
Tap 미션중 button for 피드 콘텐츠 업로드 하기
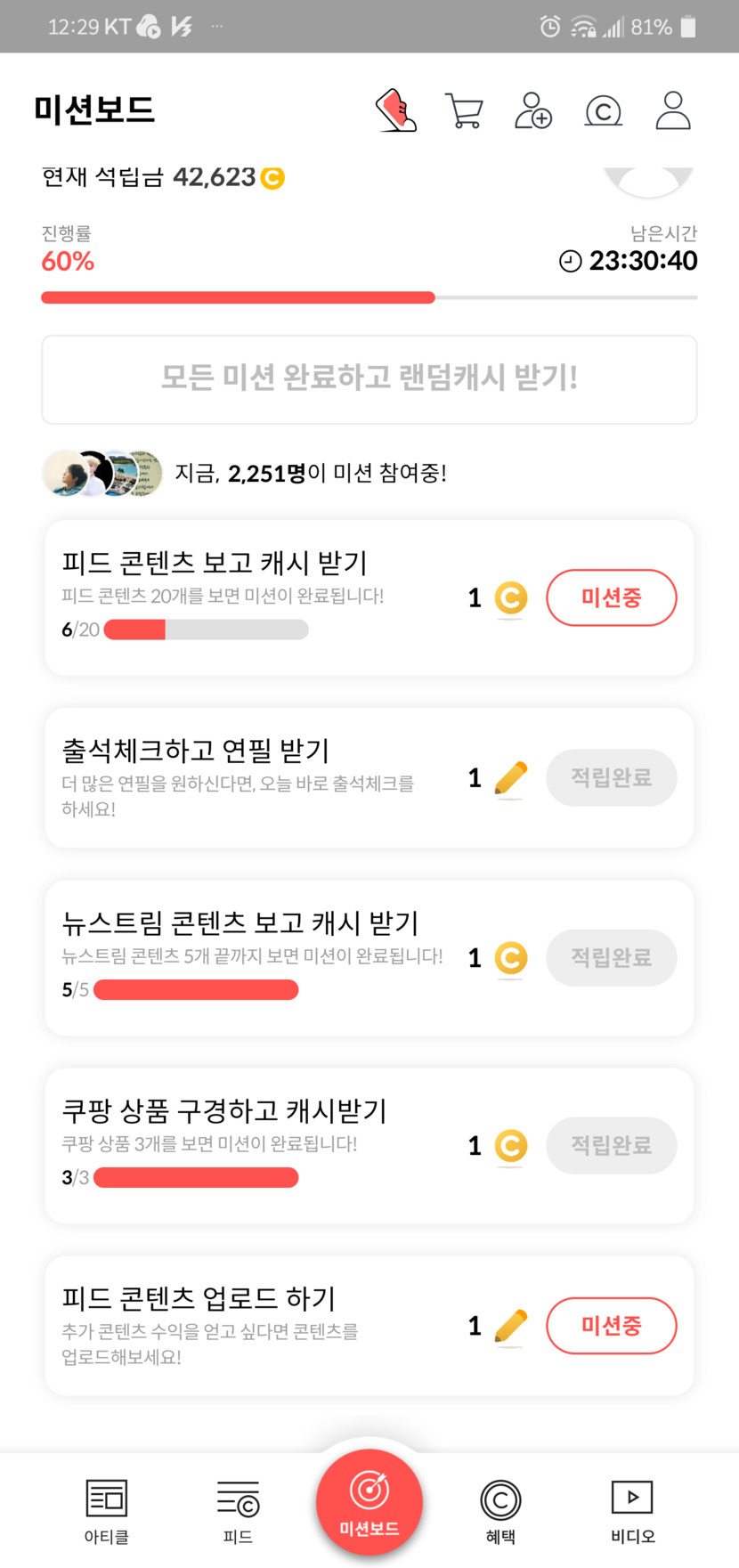611,1326
